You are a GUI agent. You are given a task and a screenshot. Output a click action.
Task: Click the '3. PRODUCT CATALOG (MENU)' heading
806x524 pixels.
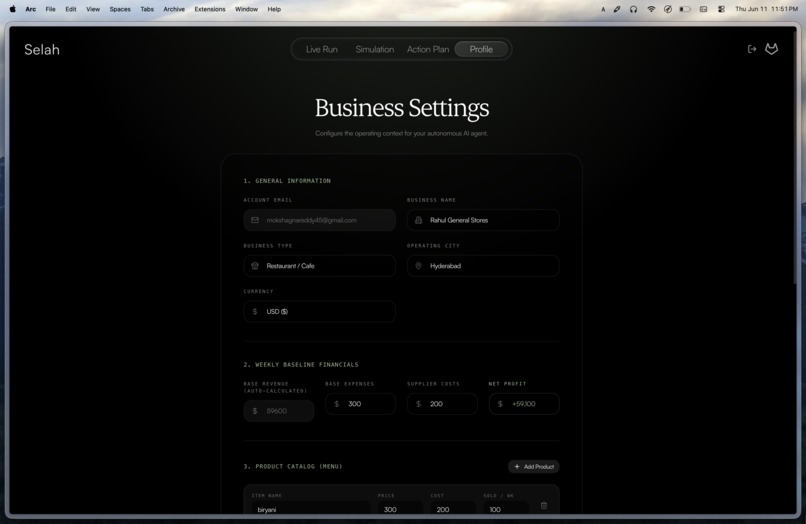click(x=292, y=466)
